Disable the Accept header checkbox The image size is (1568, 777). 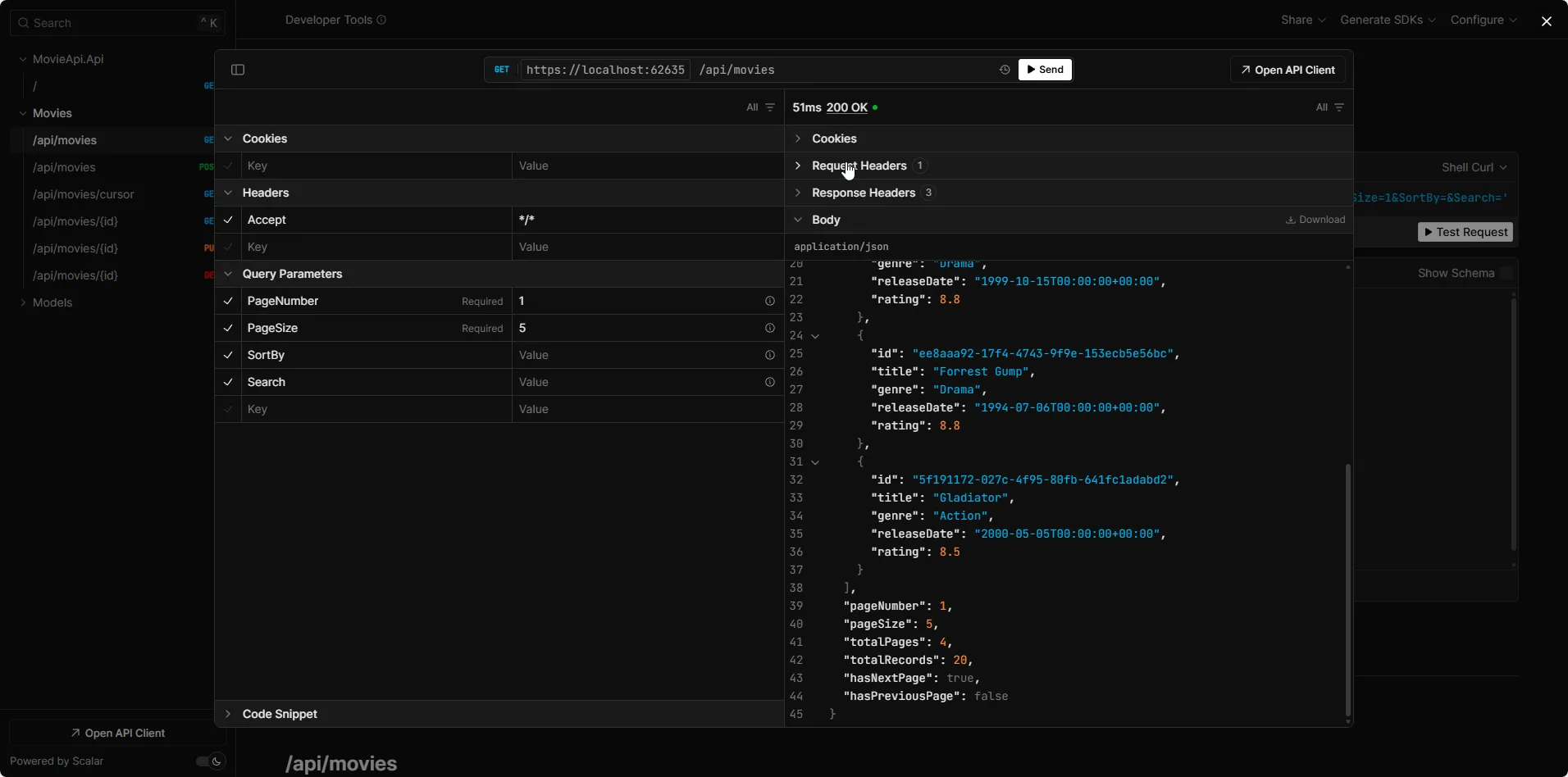[228, 220]
